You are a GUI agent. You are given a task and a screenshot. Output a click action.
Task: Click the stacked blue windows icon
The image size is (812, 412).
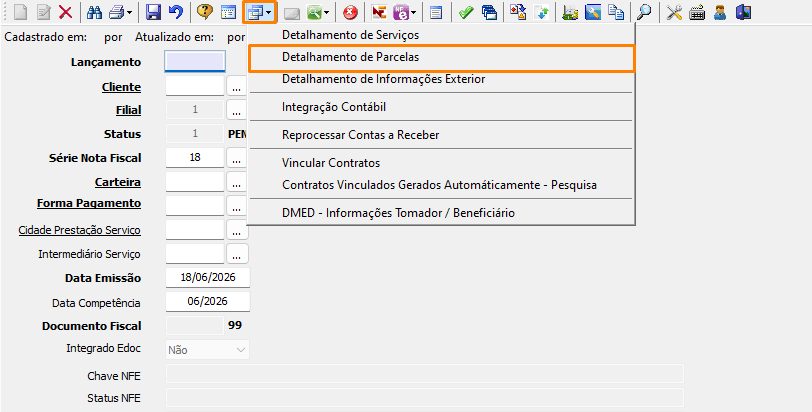coord(489,12)
